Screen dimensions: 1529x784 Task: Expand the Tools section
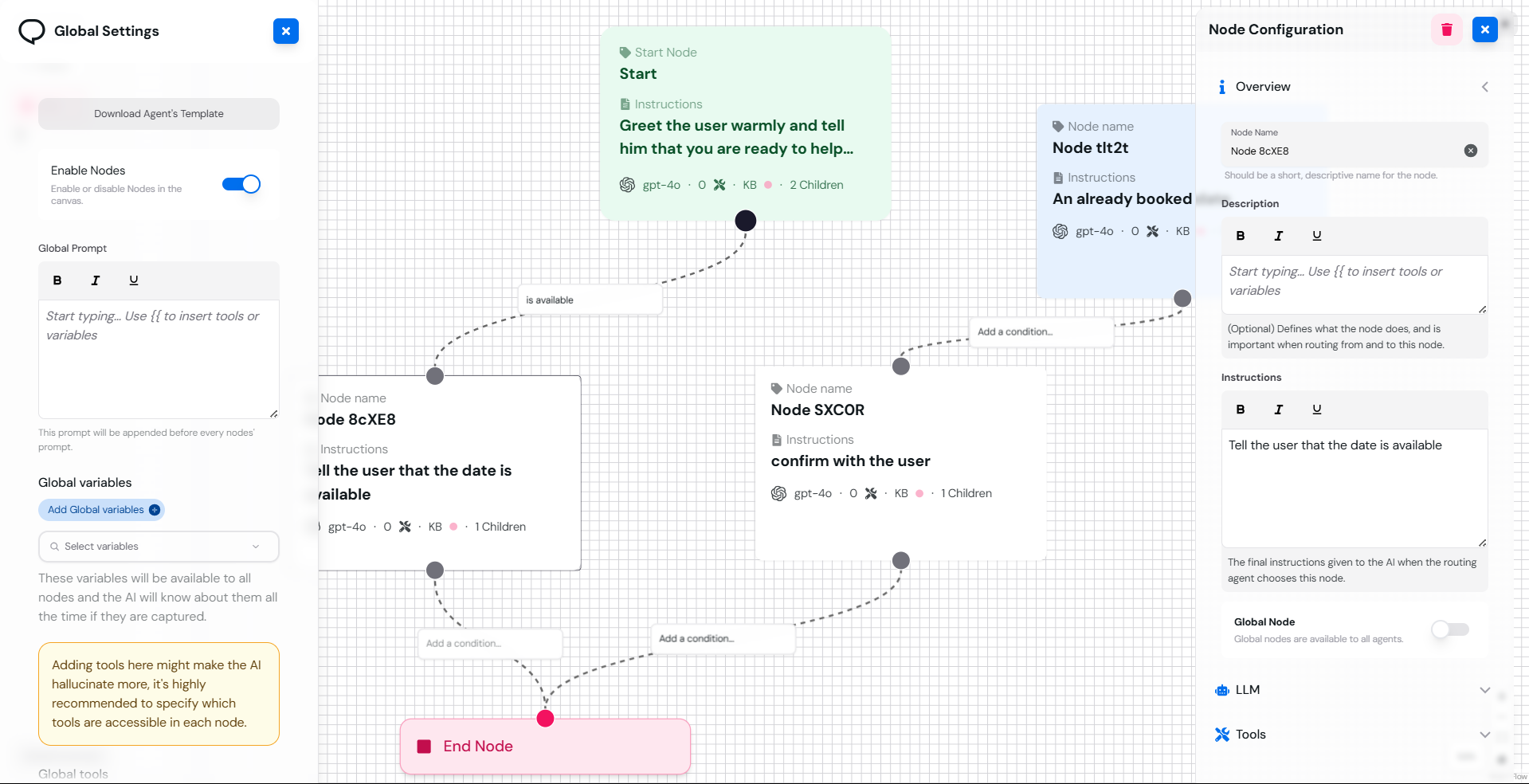click(1485, 735)
